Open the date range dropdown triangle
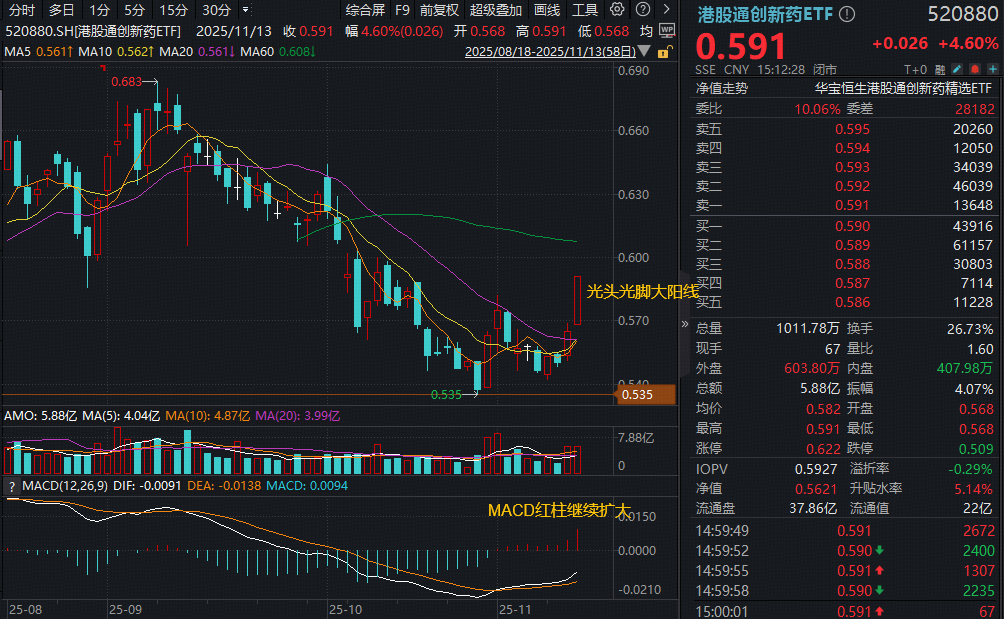This screenshot has width=1004, height=619. point(645,50)
